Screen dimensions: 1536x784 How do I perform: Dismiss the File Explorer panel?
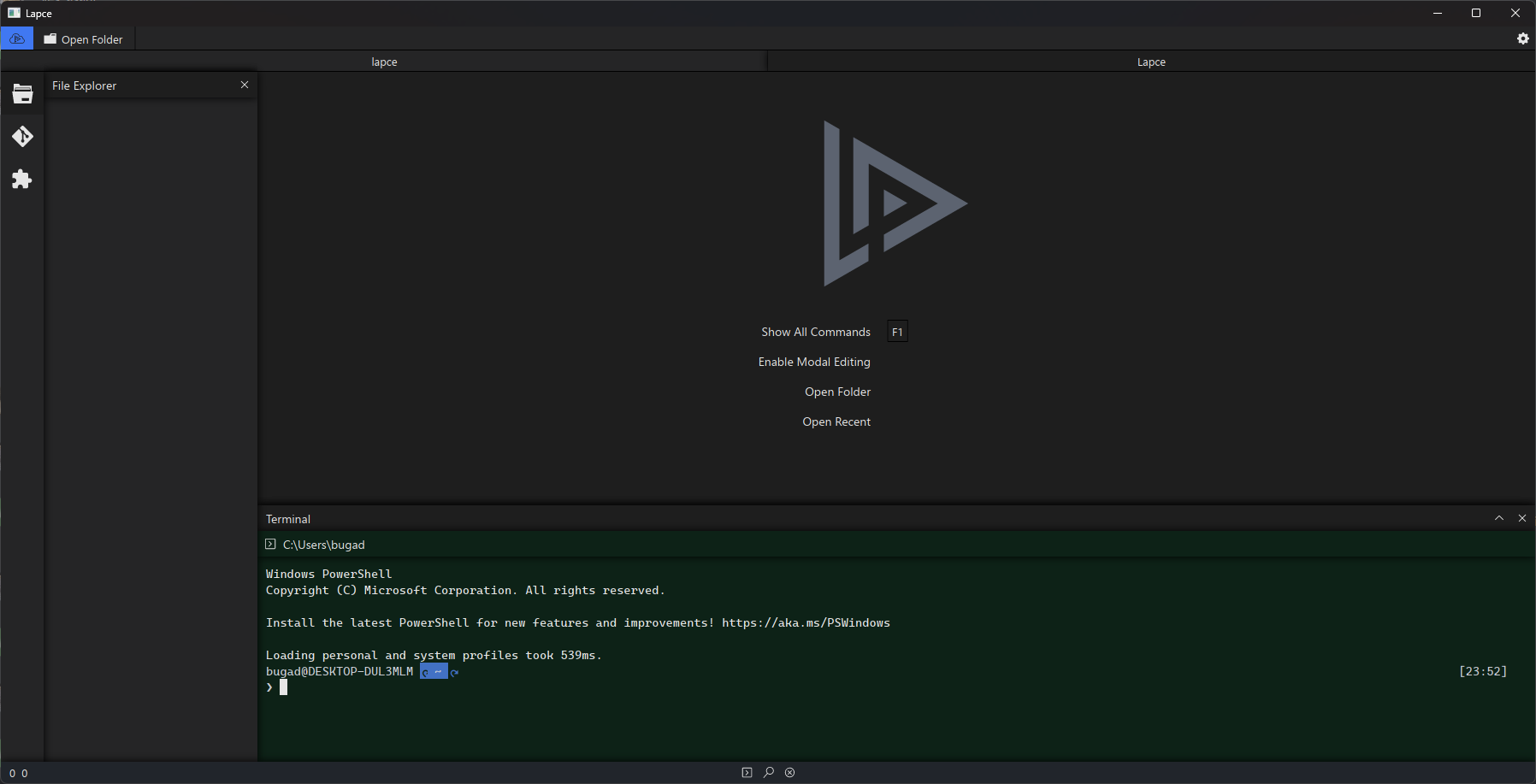[x=245, y=85]
